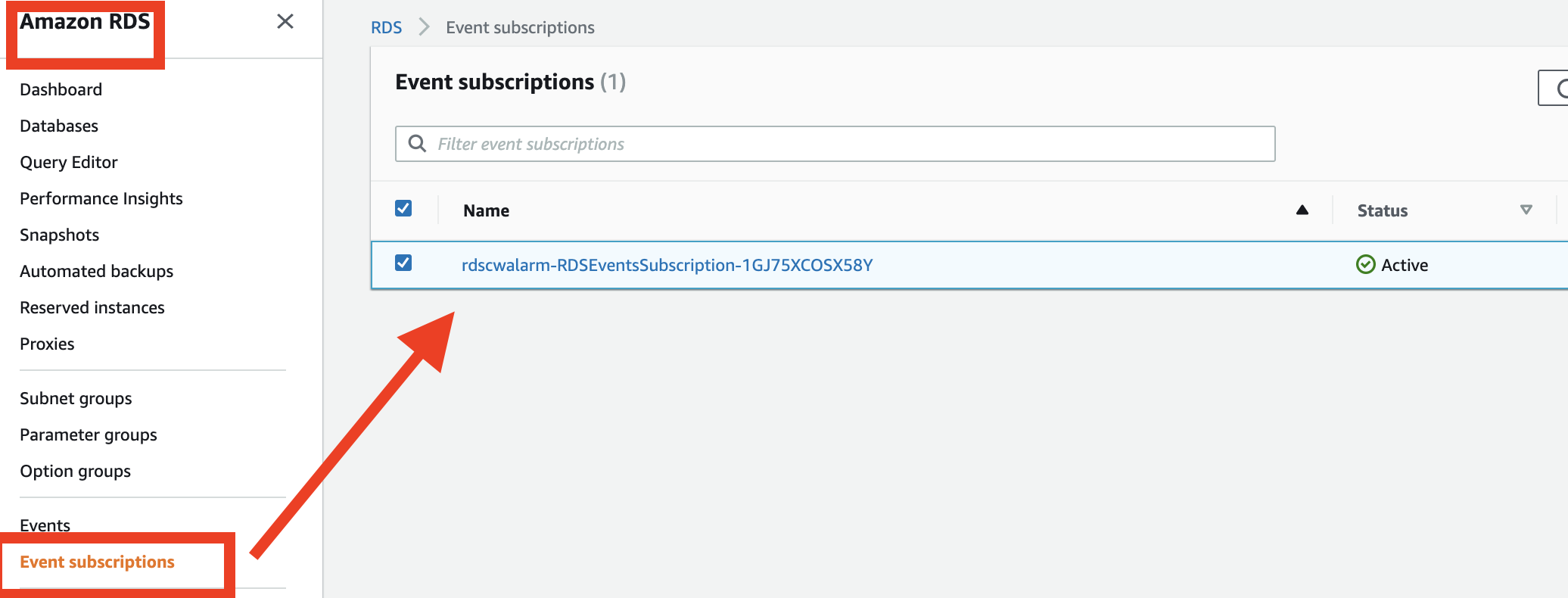Image resolution: width=1568 pixels, height=598 pixels.
Task: Navigate to Automated backups
Action: [97, 271]
